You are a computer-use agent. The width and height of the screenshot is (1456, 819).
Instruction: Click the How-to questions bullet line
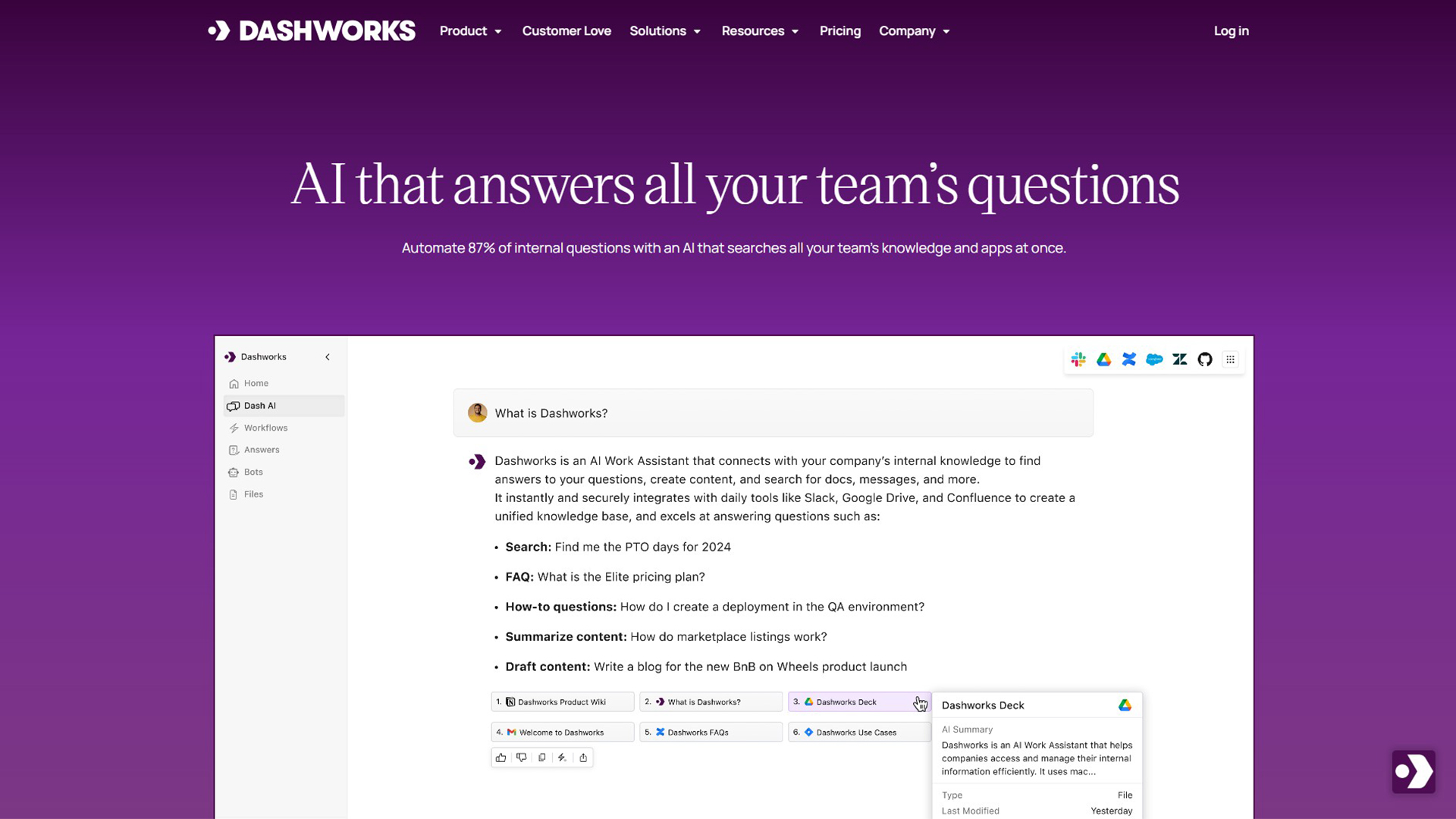click(714, 607)
